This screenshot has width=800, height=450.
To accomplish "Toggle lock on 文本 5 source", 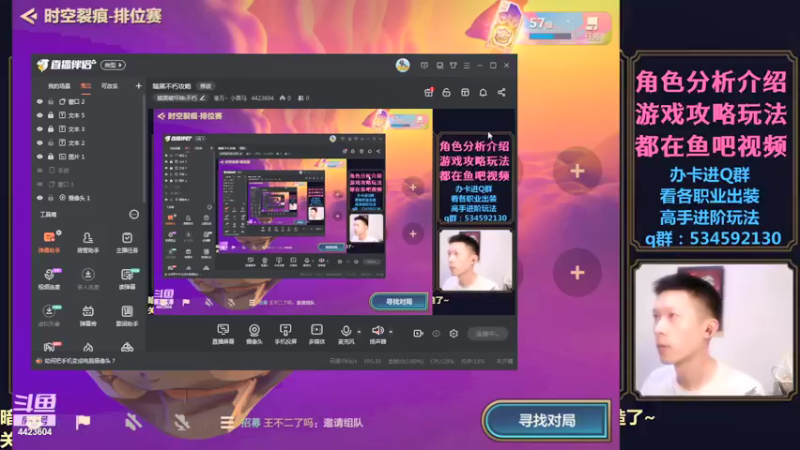I will [x=51, y=115].
